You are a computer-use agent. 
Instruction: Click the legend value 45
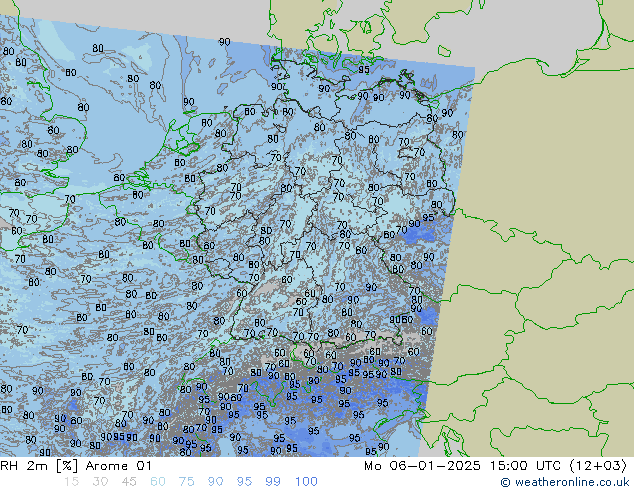click(129, 482)
